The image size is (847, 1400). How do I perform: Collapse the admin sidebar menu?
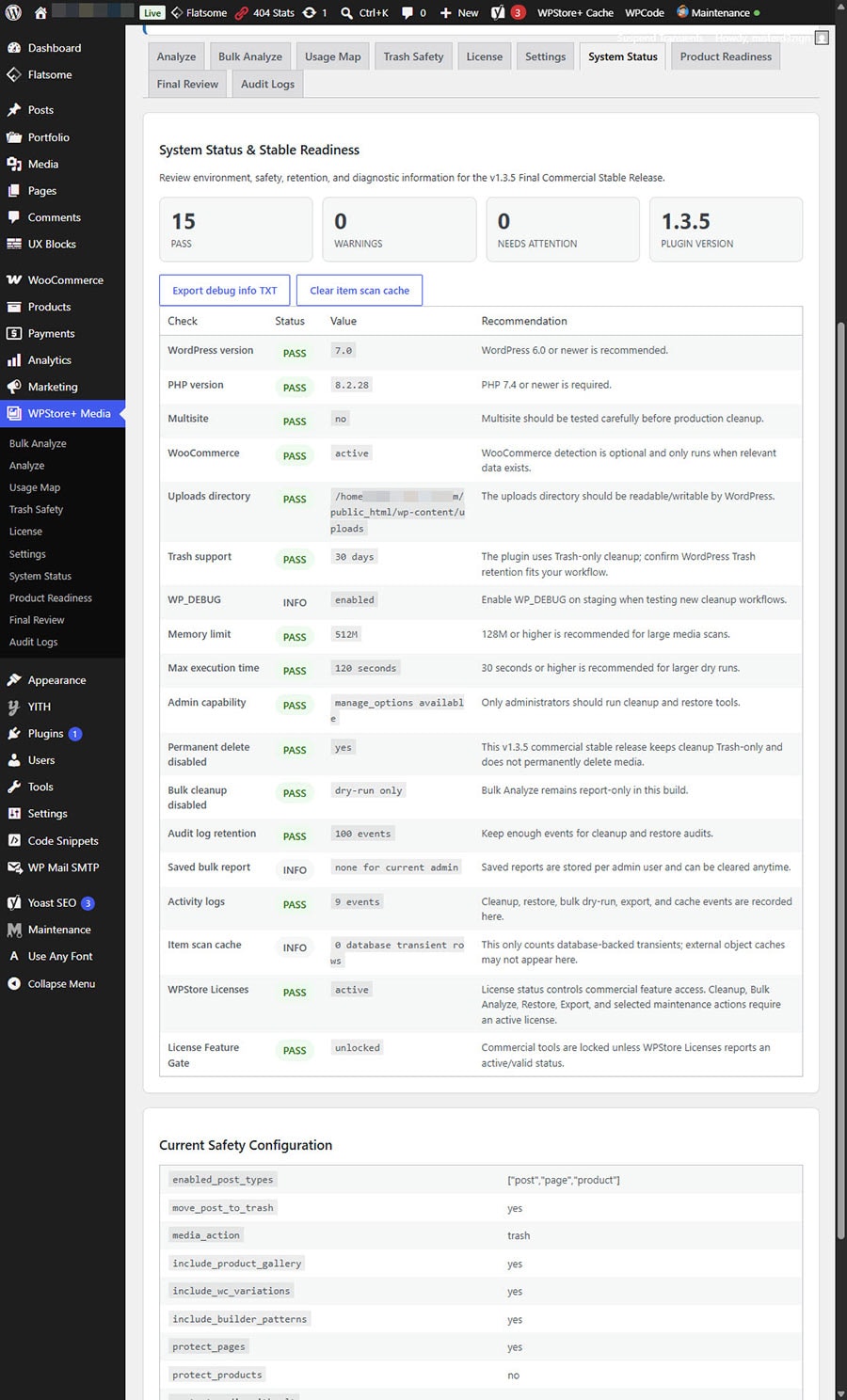[x=61, y=984]
